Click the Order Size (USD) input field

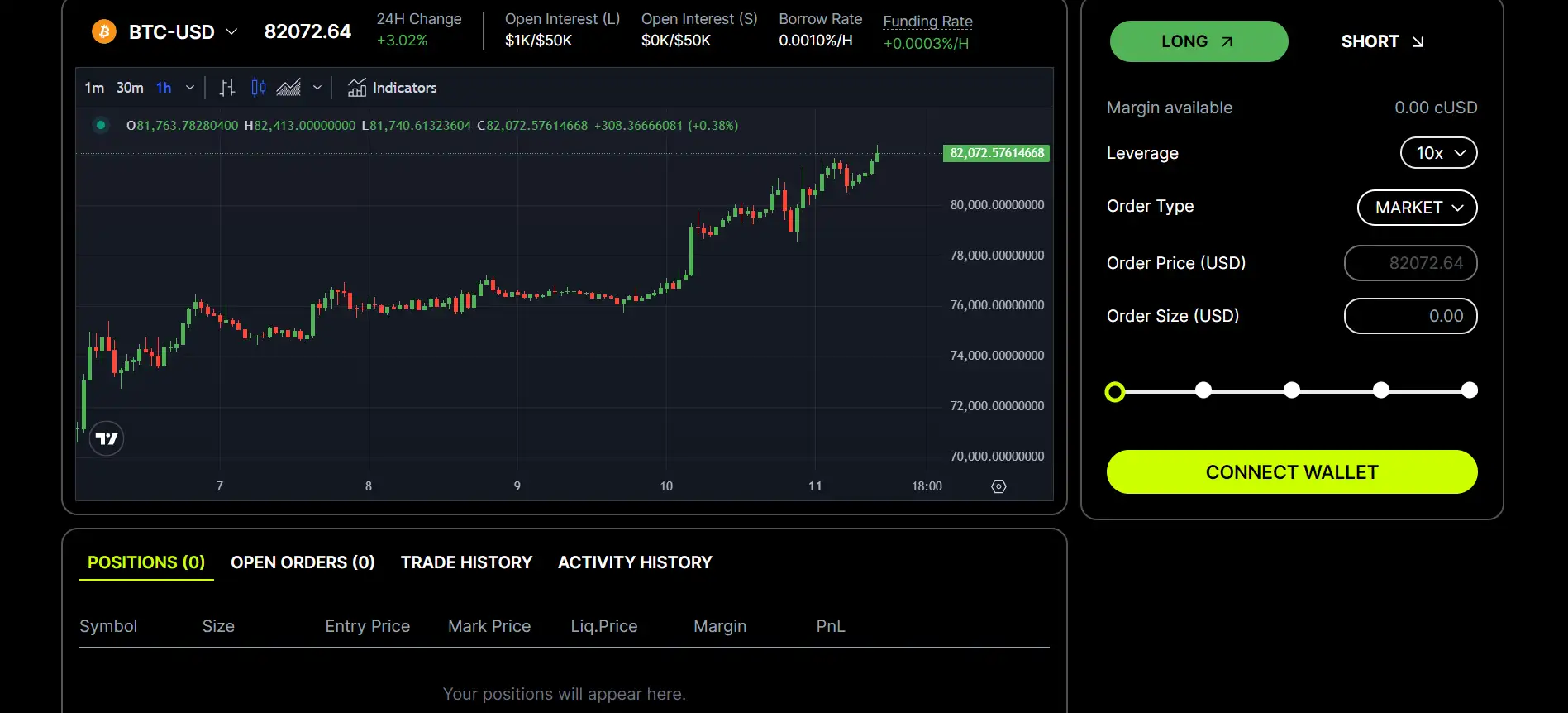click(1410, 316)
